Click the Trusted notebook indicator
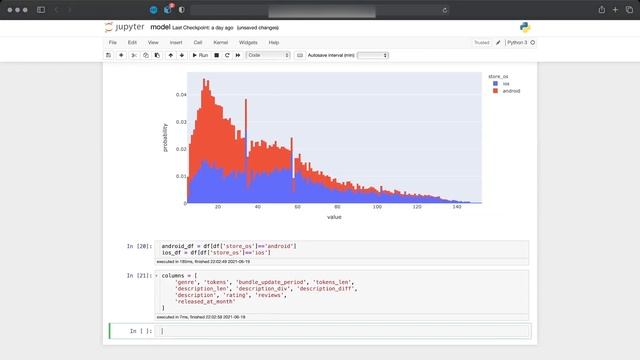Image resolution: width=640 pixels, height=360 pixels. tap(482, 42)
